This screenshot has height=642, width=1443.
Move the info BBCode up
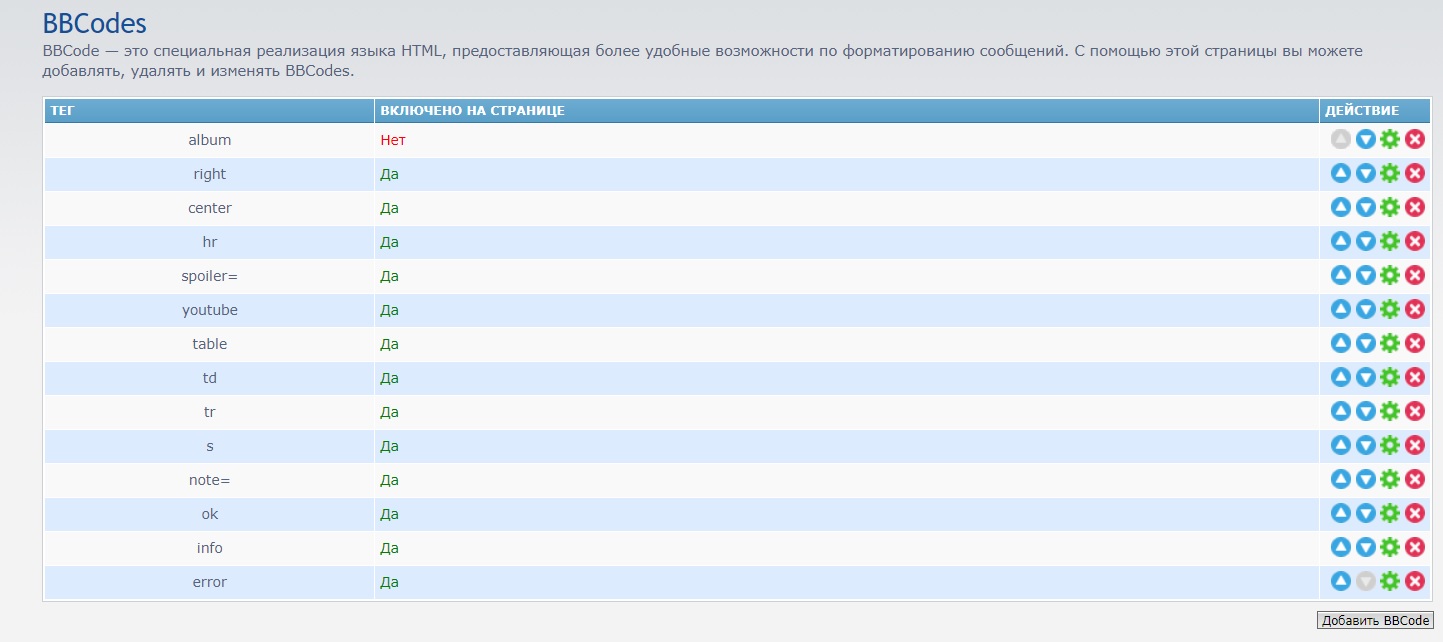[x=1341, y=548]
